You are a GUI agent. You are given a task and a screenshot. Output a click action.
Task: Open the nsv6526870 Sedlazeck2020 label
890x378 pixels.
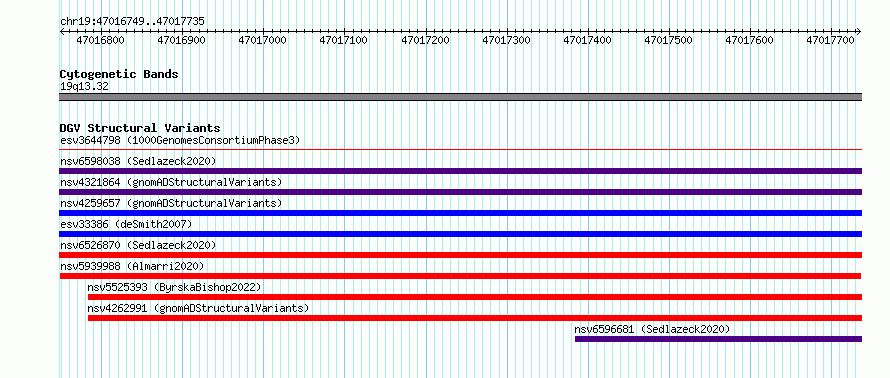coord(138,245)
